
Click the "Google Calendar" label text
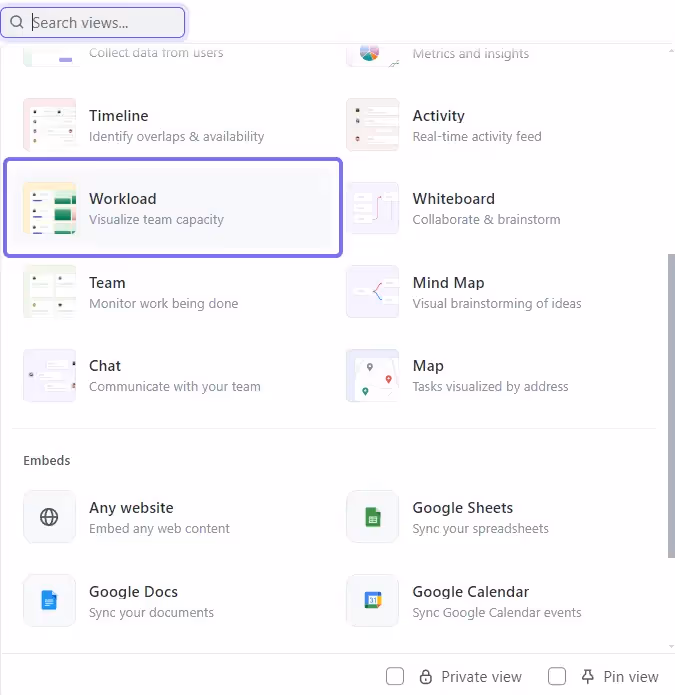471,592
